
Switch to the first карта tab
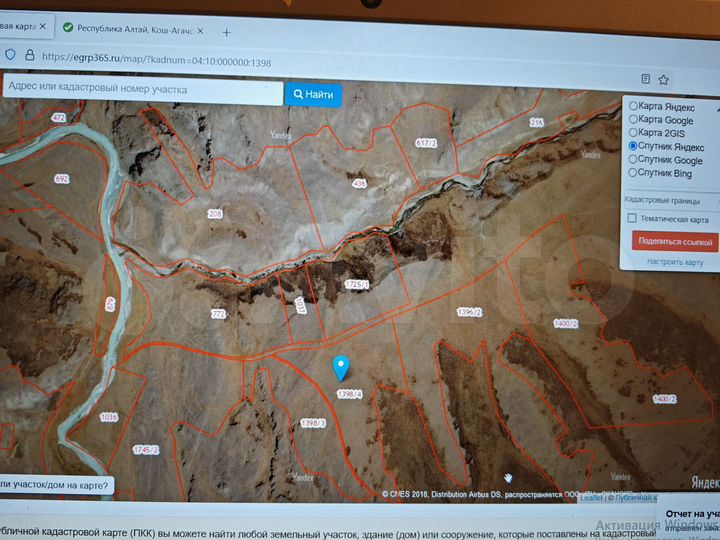[18, 27]
